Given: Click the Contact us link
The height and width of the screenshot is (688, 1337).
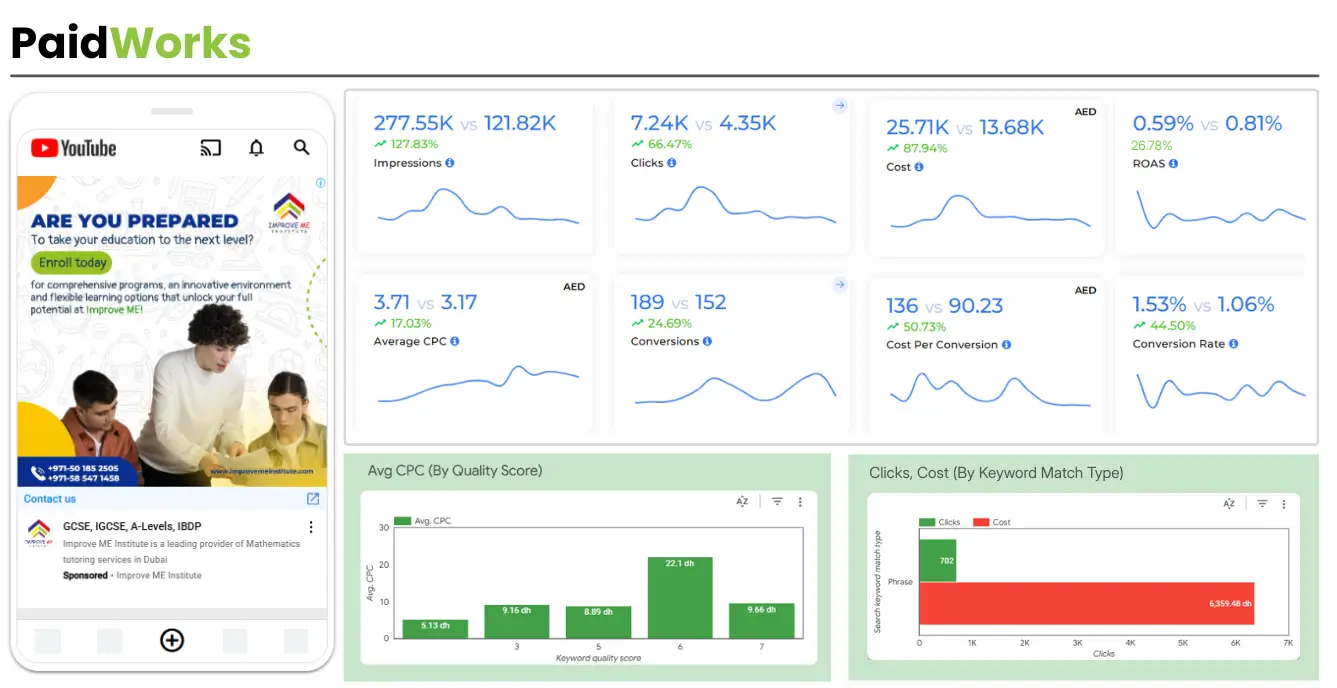Looking at the screenshot, I should tap(49, 499).
